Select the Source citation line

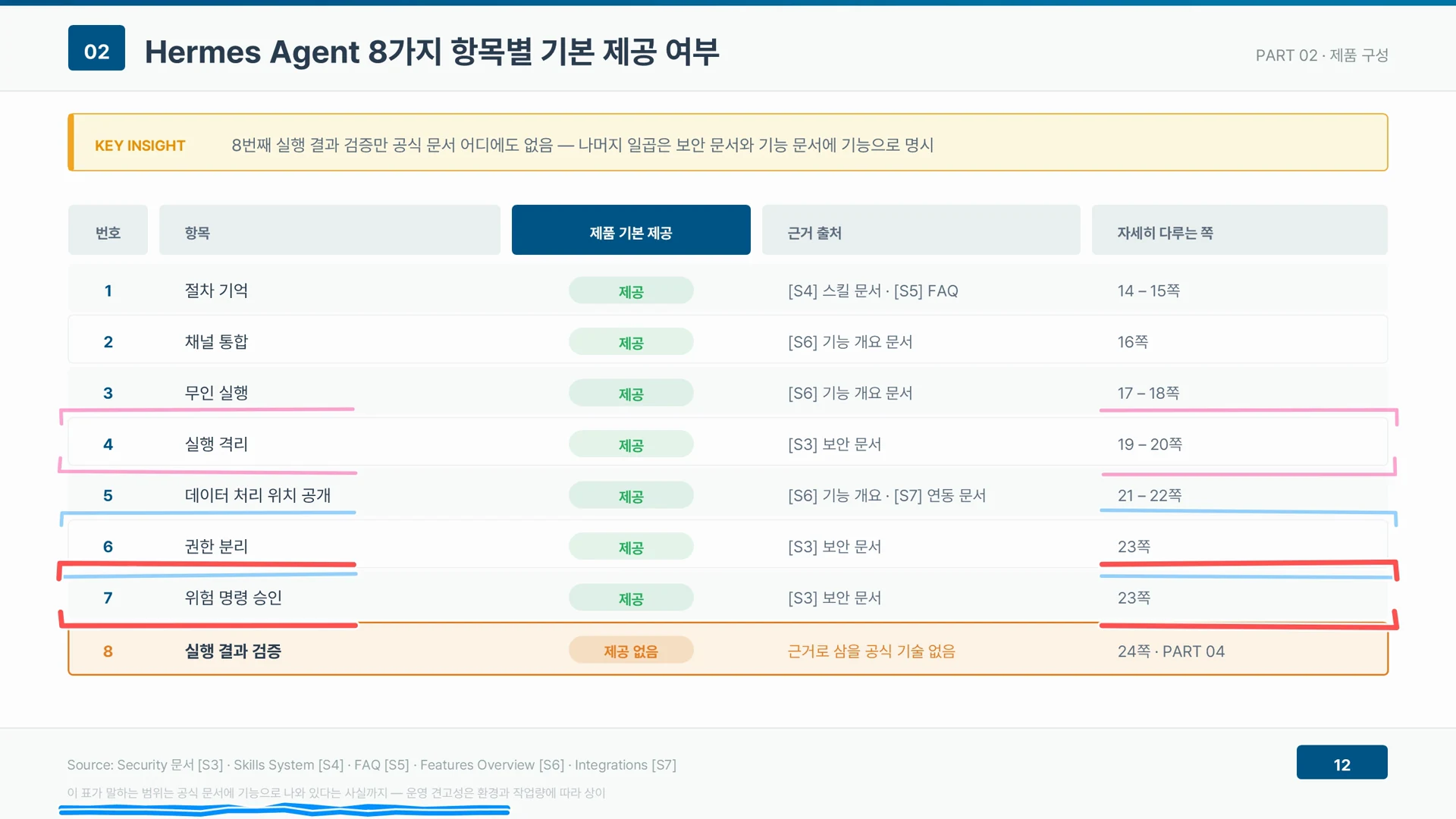coord(372,765)
